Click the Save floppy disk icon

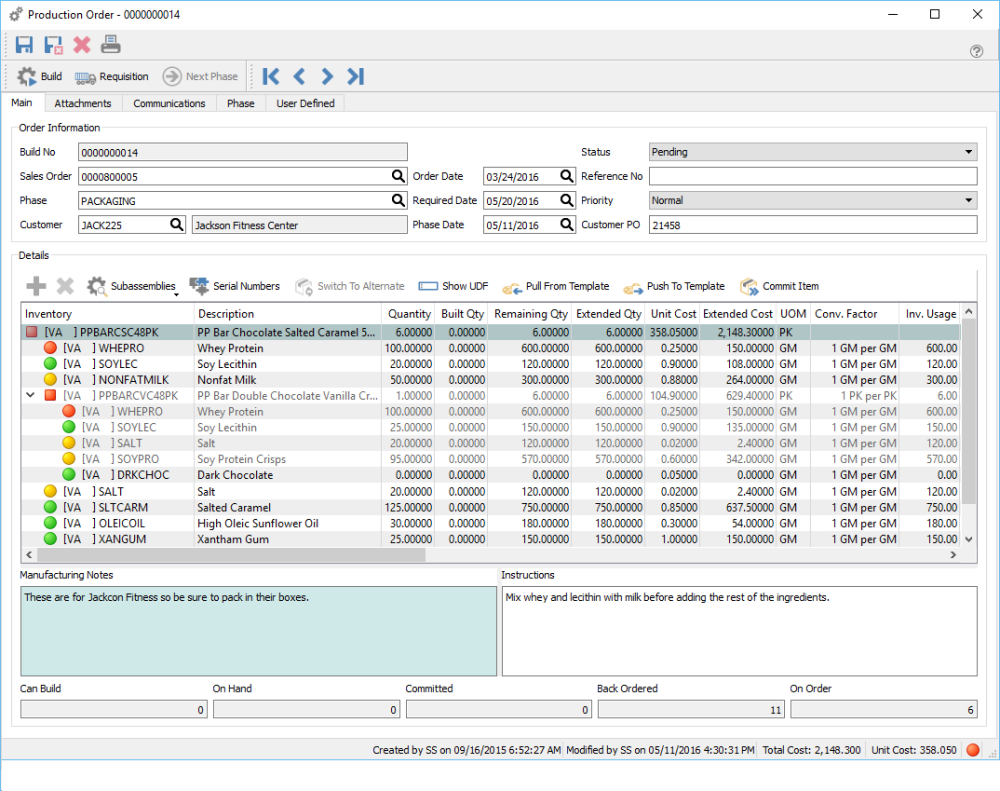24,45
